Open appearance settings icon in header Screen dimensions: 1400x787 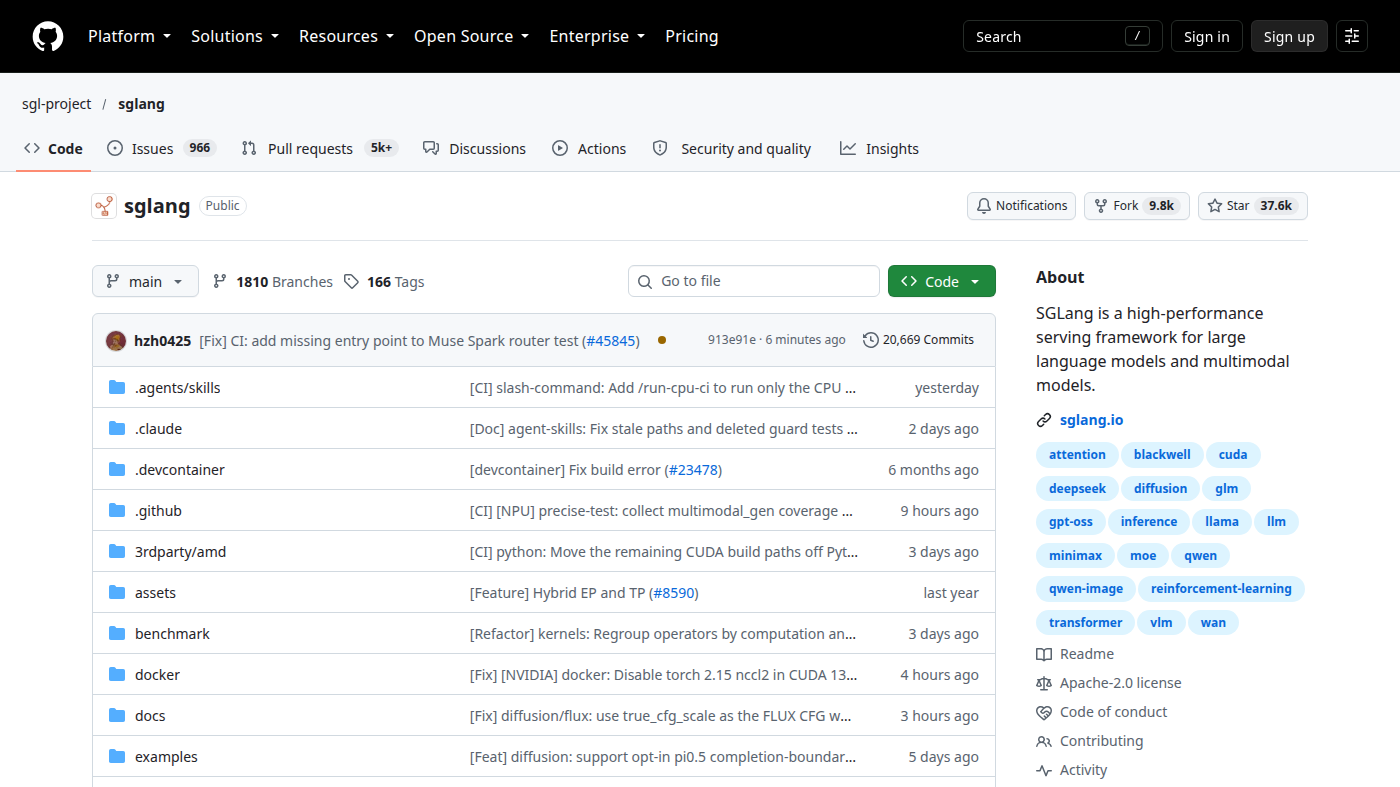(1352, 37)
